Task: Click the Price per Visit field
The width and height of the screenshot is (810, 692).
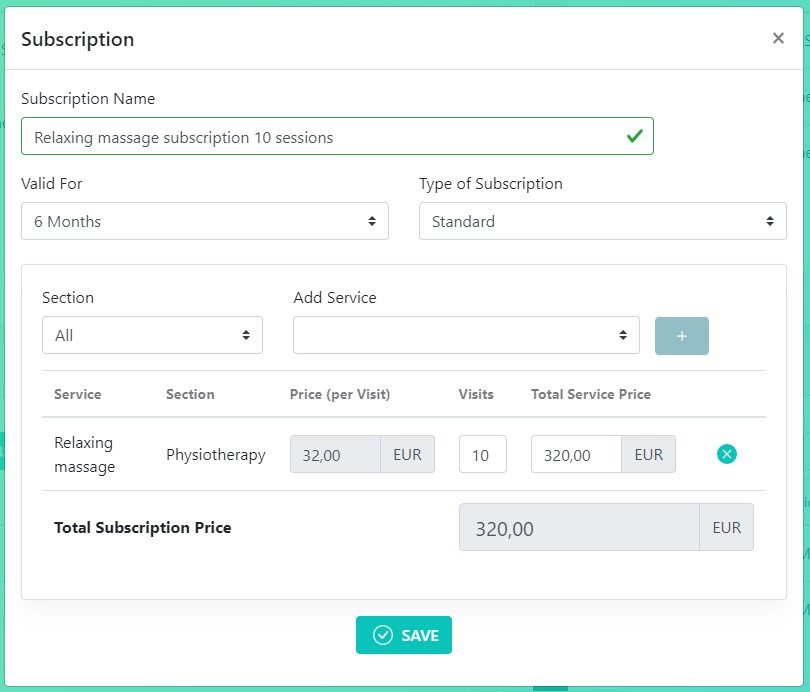Action: (335, 455)
